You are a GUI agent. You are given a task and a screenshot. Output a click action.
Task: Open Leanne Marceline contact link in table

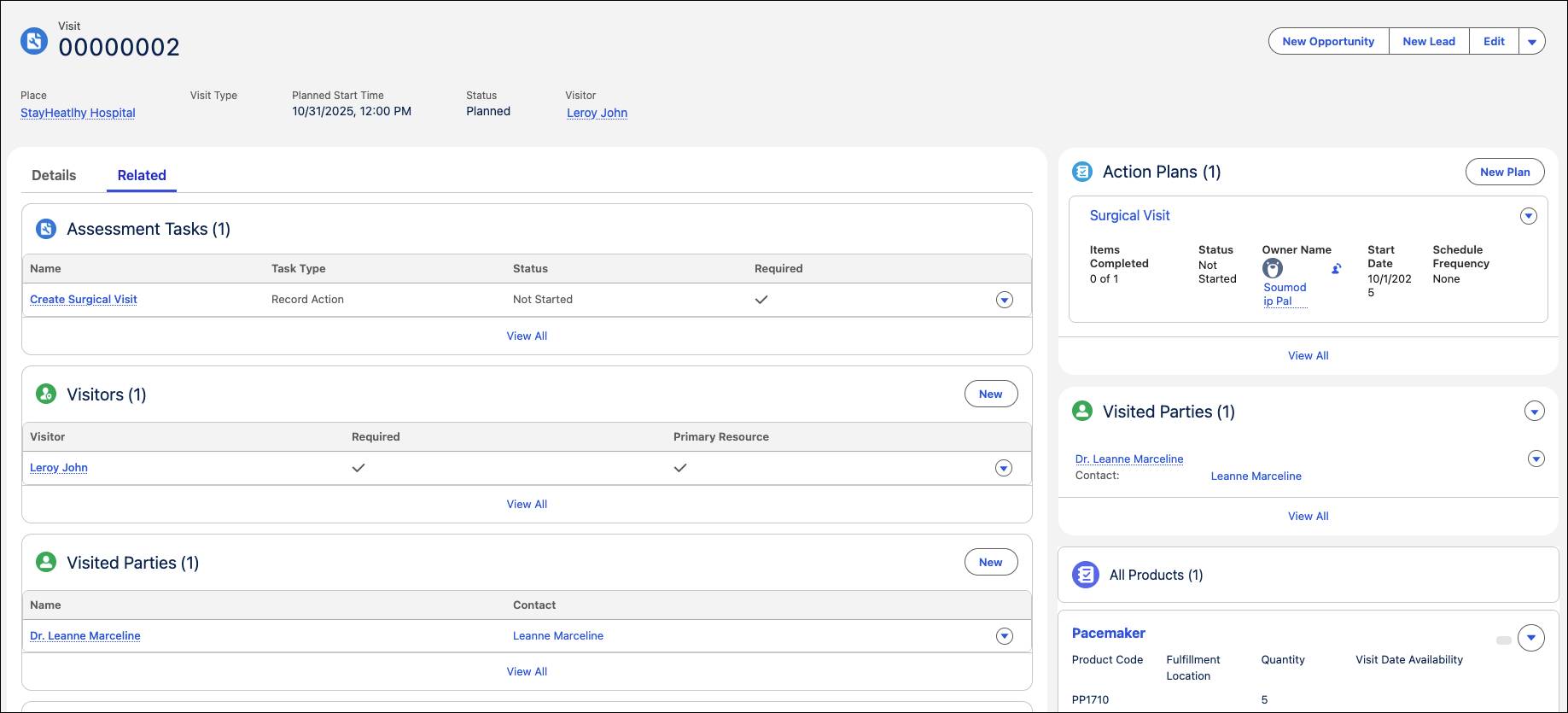click(558, 635)
